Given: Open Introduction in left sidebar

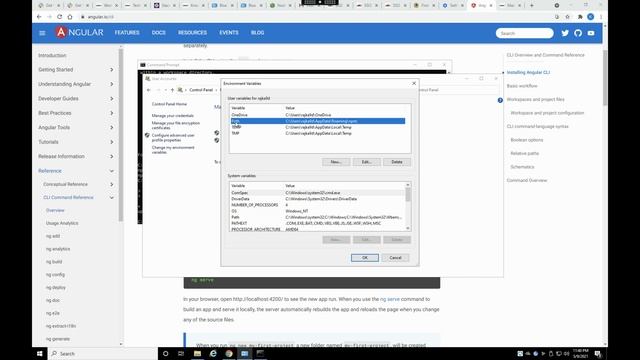Looking at the screenshot, I should (x=52, y=56).
